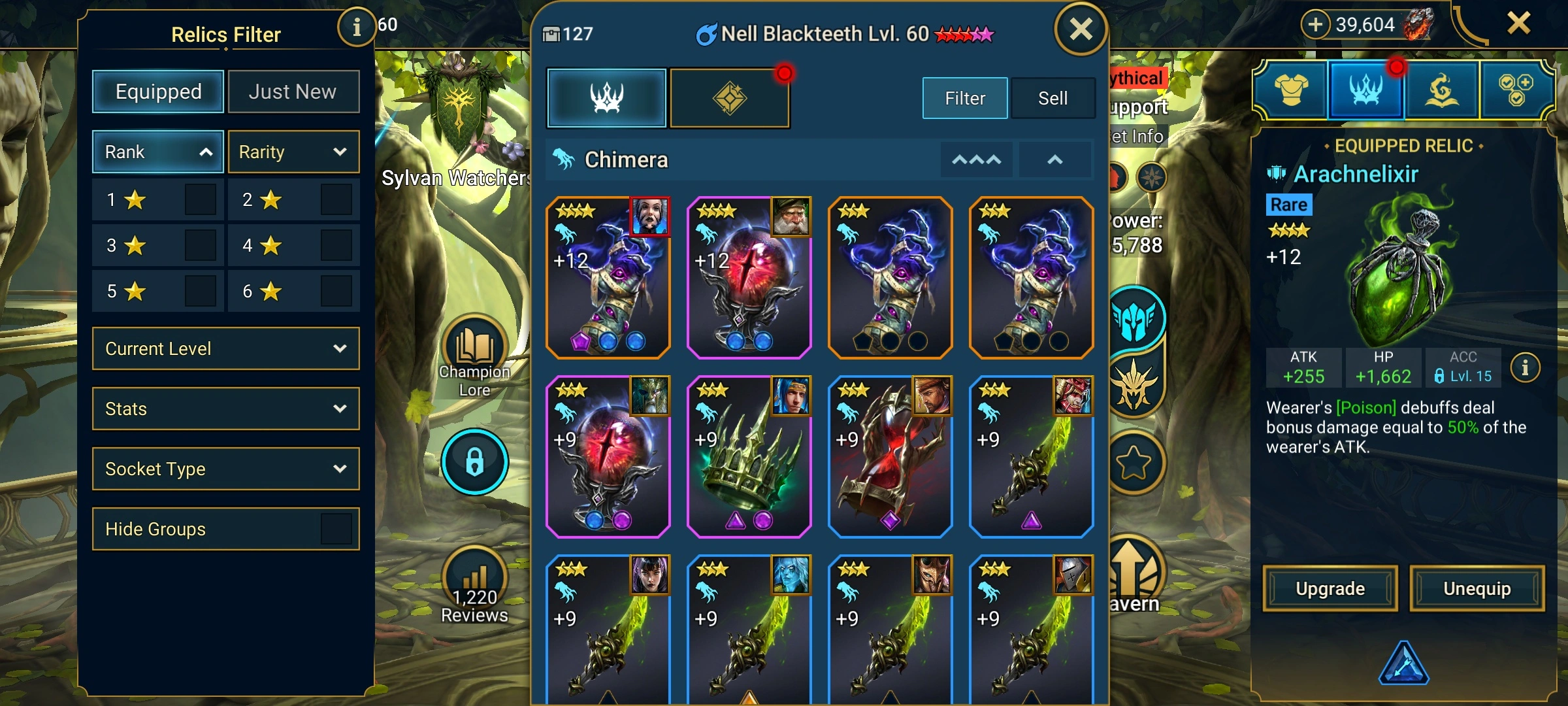Enable the 1 star rank checkbox

click(x=200, y=199)
